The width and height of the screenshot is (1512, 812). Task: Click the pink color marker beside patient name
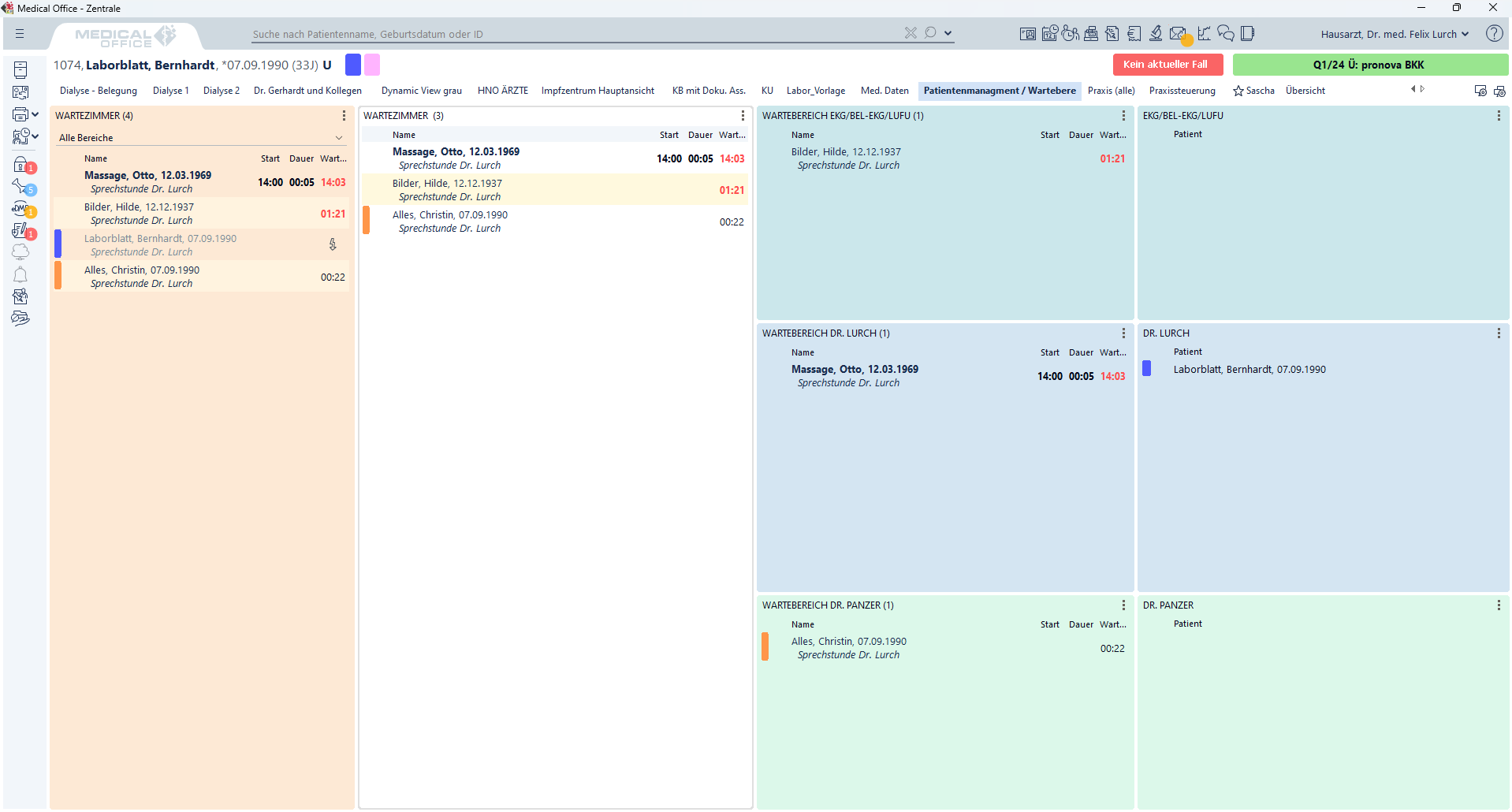point(372,65)
